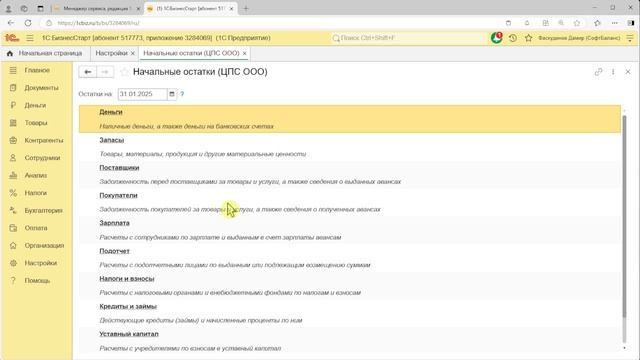This screenshot has width=640, height=360.
Task: Click the search field Поиск Ctrl+Shift+F
Action: (x=408, y=38)
